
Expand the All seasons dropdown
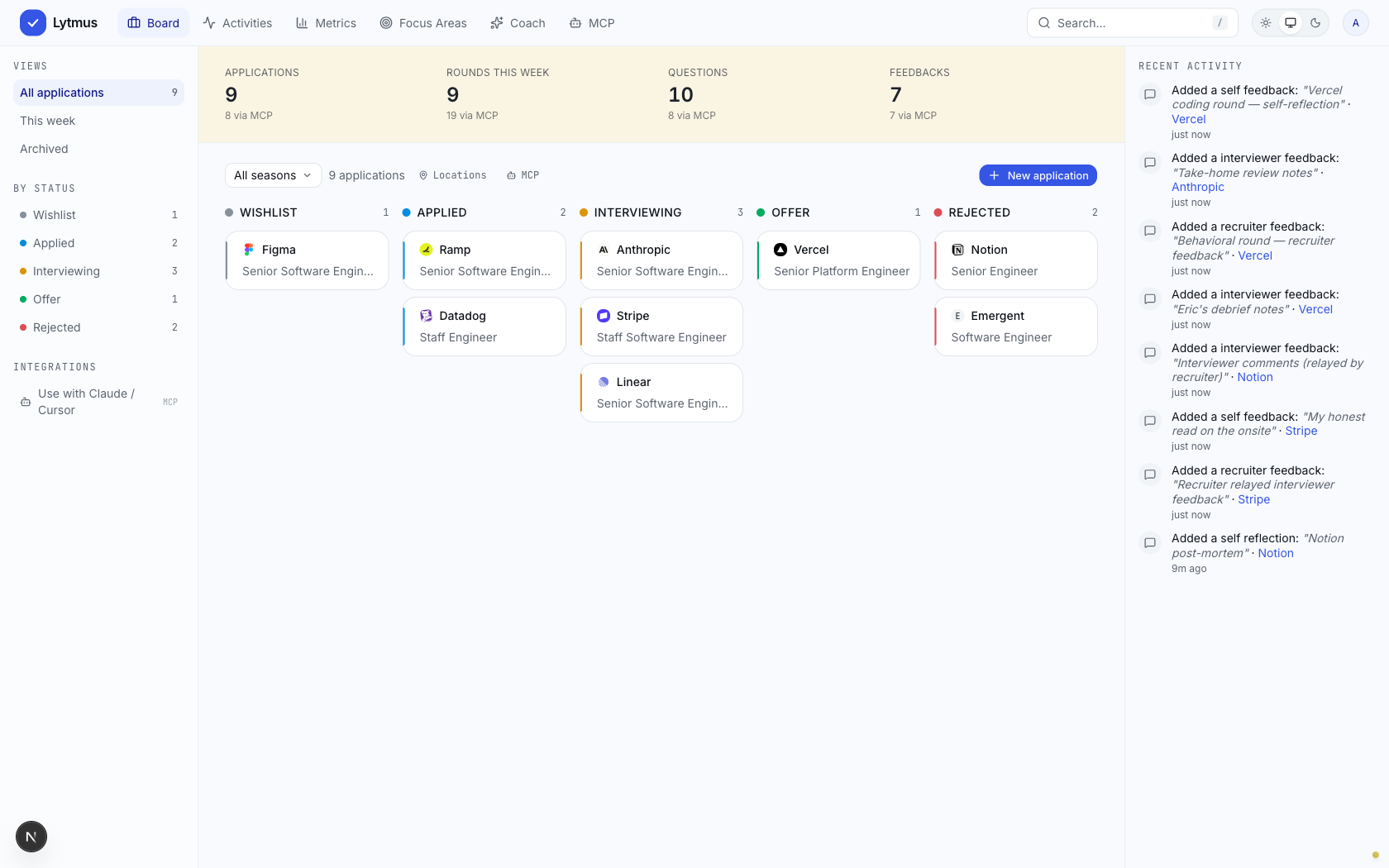click(x=273, y=175)
